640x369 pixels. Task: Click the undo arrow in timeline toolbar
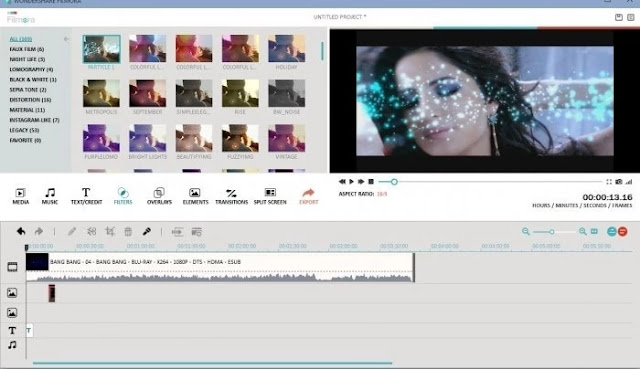[x=21, y=231]
